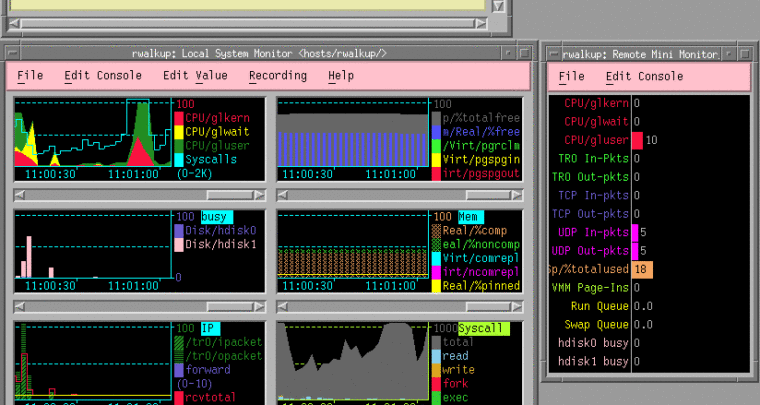Click left scroll arrow under the CPU graph
The image size is (760, 405).
(x=17, y=193)
